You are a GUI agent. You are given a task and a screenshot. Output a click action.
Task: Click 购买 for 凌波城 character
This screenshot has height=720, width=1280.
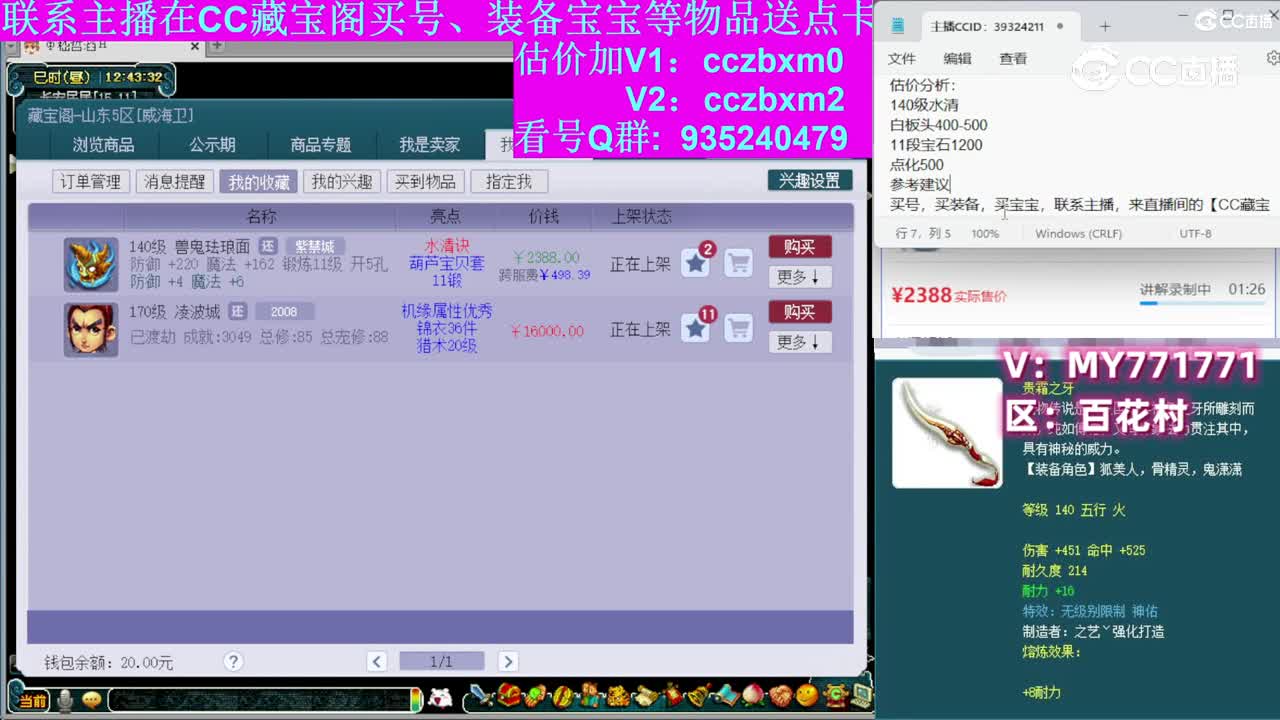(x=800, y=312)
